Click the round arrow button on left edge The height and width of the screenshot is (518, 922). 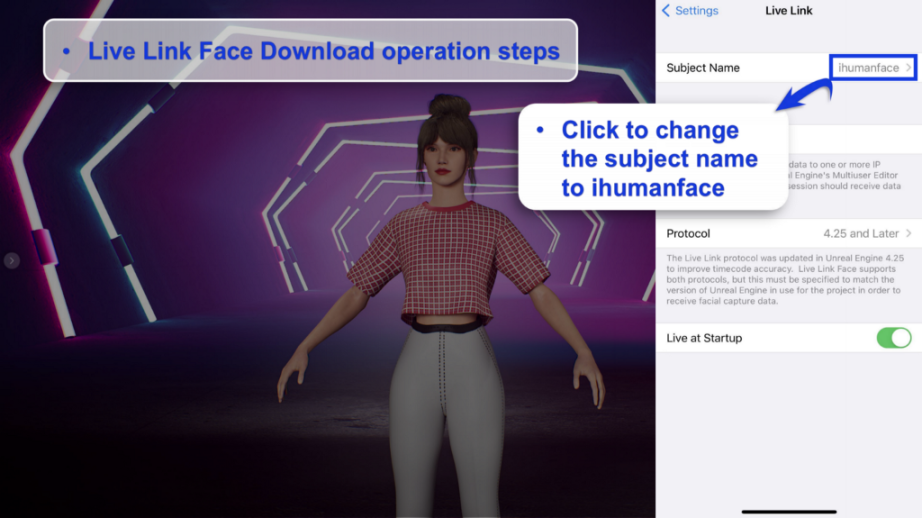(11, 261)
